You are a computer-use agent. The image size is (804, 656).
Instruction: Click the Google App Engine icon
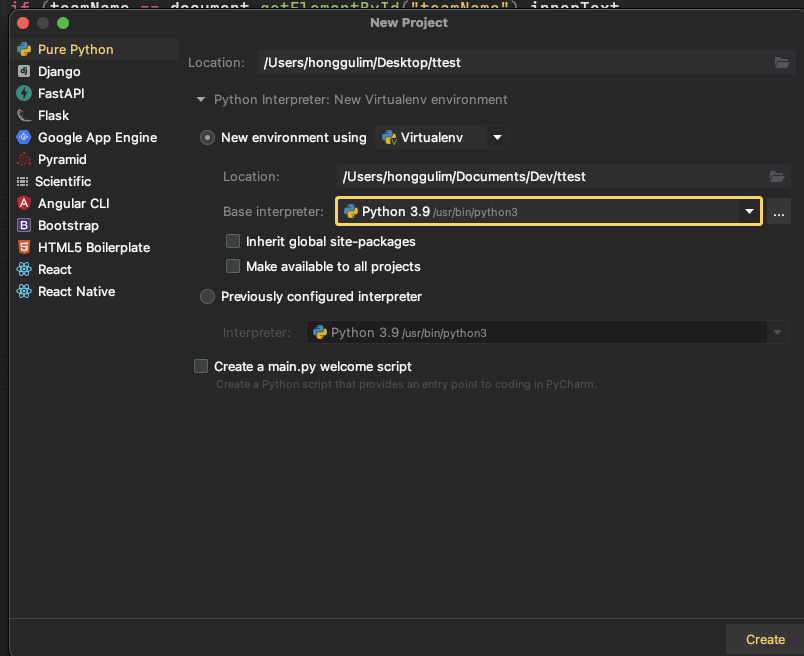[24, 137]
